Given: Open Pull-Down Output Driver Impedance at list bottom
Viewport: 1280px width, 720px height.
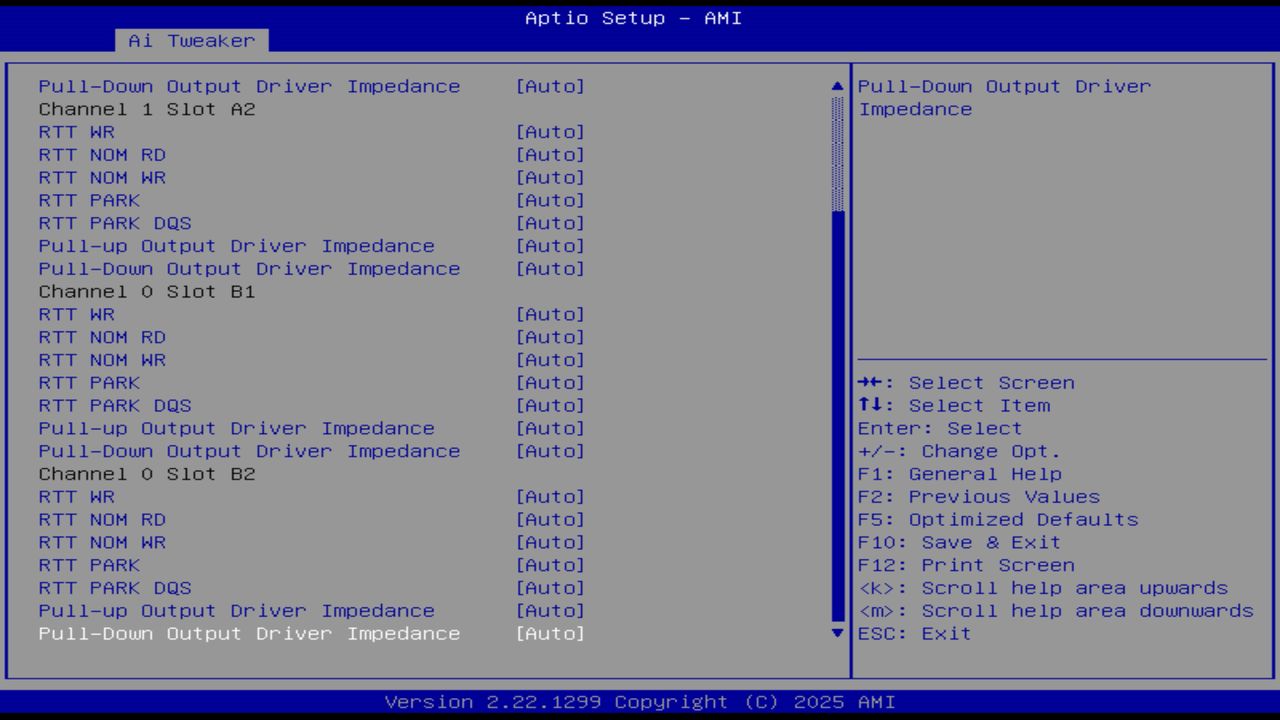Looking at the screenshot, I should [249, 633].
